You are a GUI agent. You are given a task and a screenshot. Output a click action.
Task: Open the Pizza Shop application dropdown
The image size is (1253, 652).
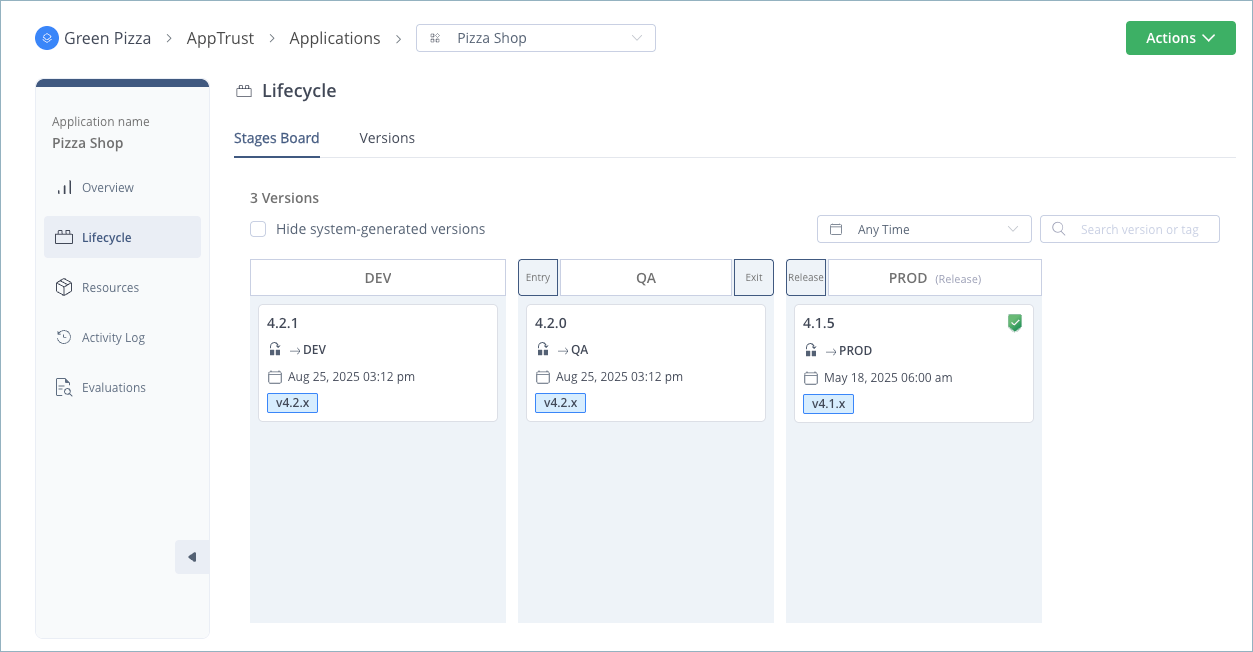tap(536, 38)
